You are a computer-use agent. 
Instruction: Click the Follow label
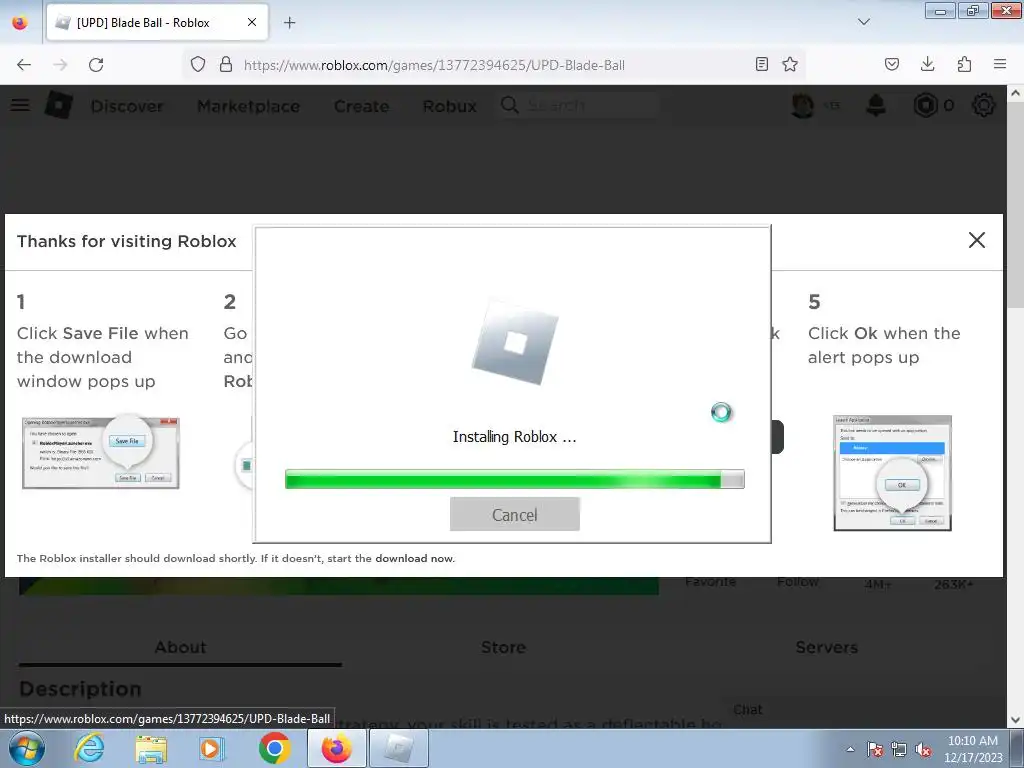(797, 582)
